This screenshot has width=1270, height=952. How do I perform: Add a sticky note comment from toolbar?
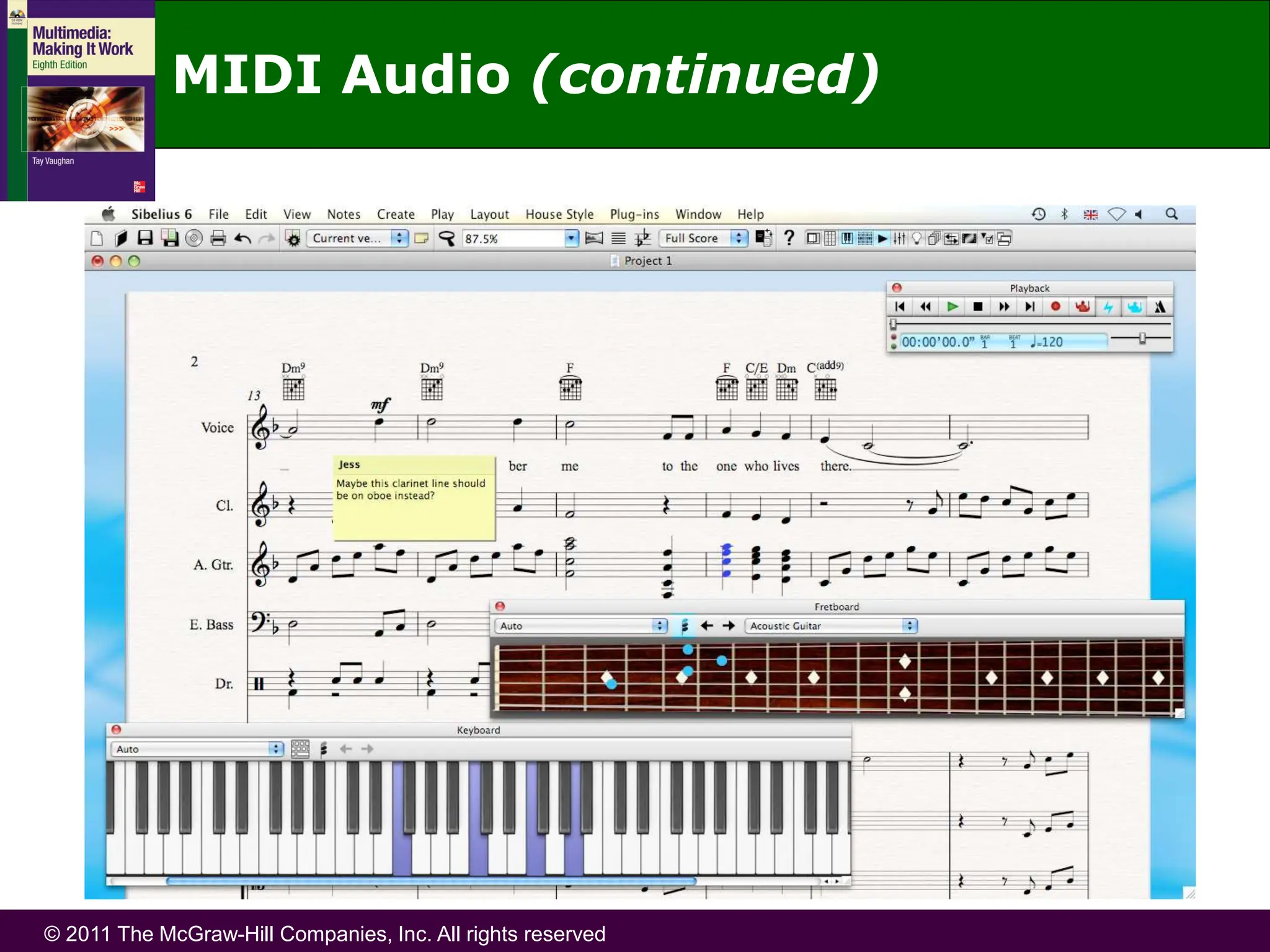pos(422,239)
